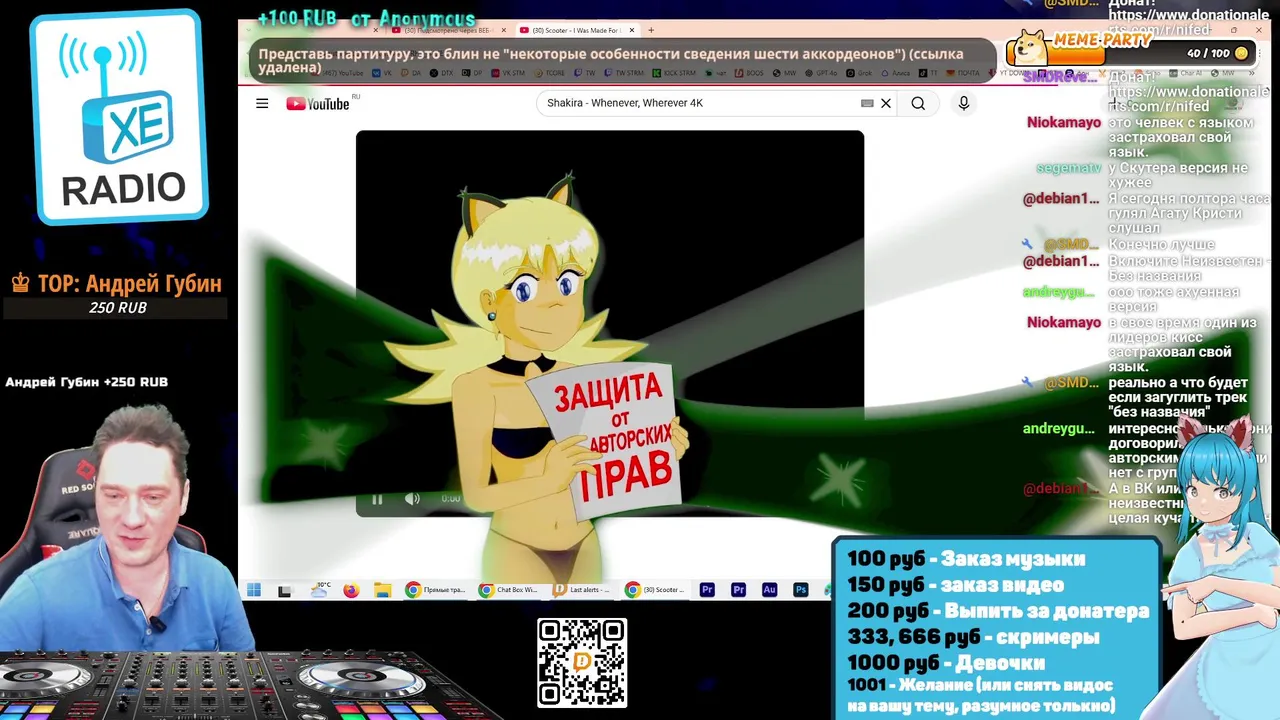1280x720 pixels.
Task: Launch Firefox from the taskbar
Action: coord(351,590)
